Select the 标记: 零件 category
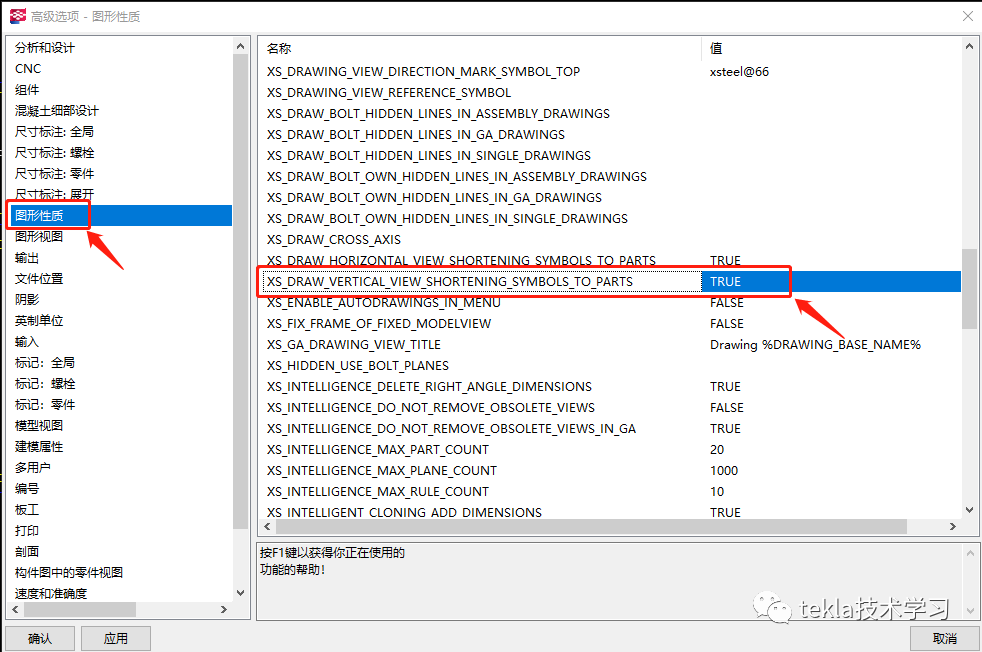Viewport: 982px width, 652px height. (45, 405)
